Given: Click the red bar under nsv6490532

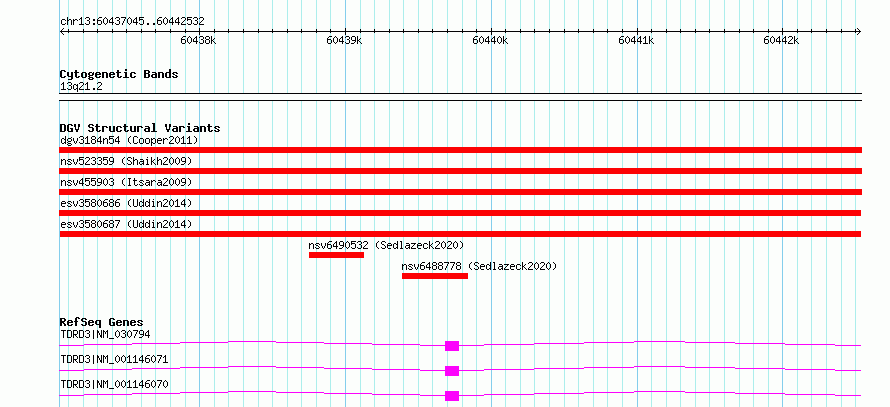Looking at the screenshot, I should click(337, 255).
